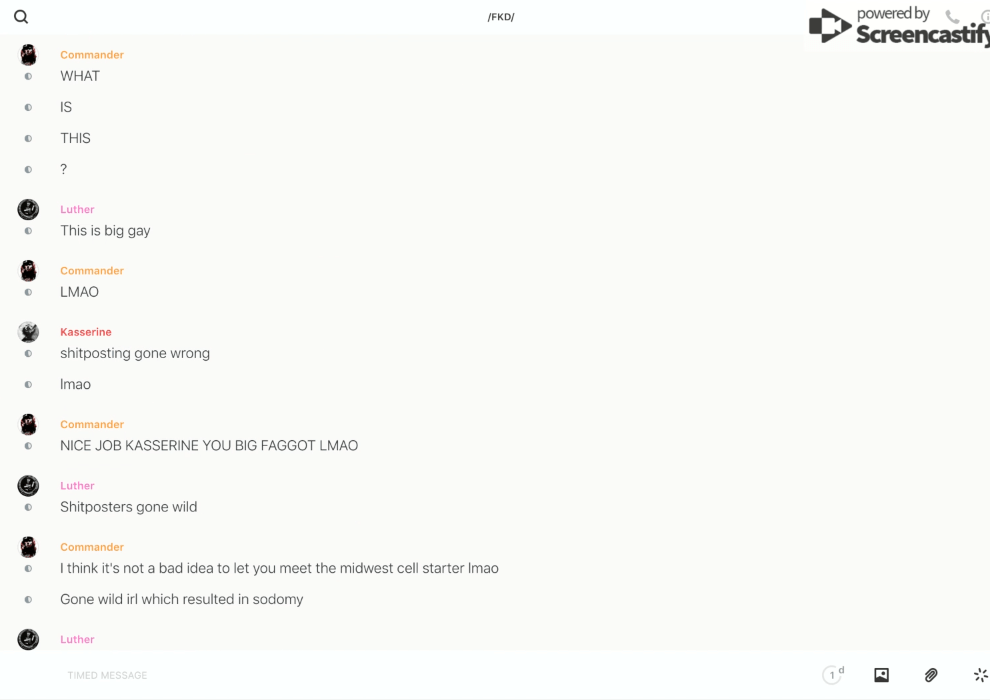Click the Commander name above LMAO
Screen dimensions: 990x700
[x=92, y=271]
